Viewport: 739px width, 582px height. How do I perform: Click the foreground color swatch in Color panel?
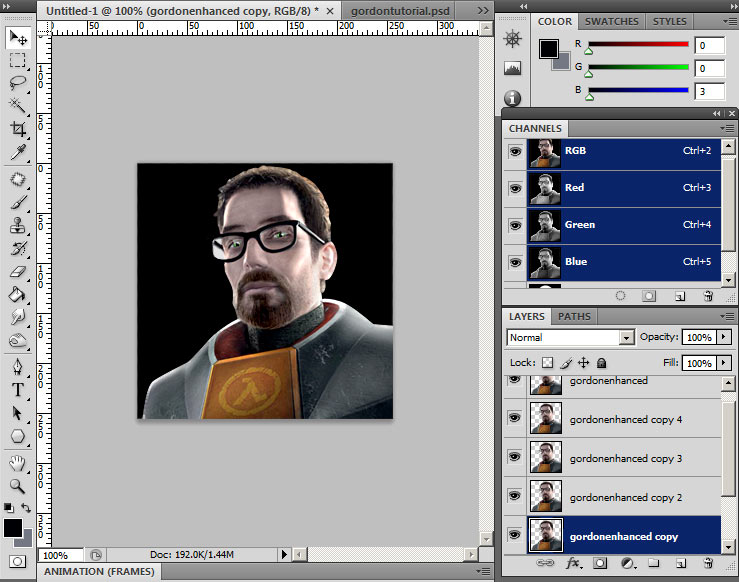pos(550,48)
